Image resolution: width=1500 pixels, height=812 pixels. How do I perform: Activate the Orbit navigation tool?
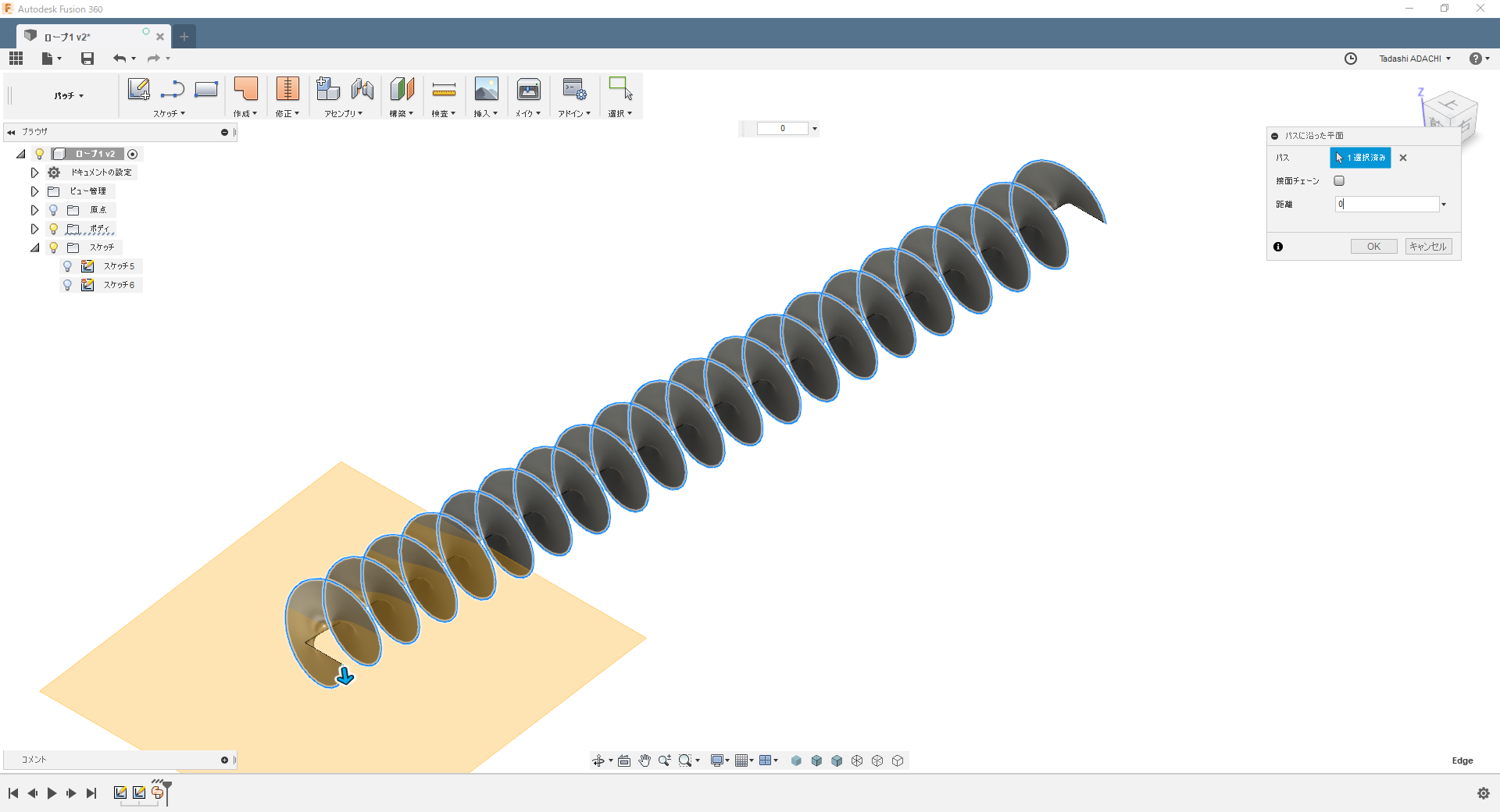point(598,760)
